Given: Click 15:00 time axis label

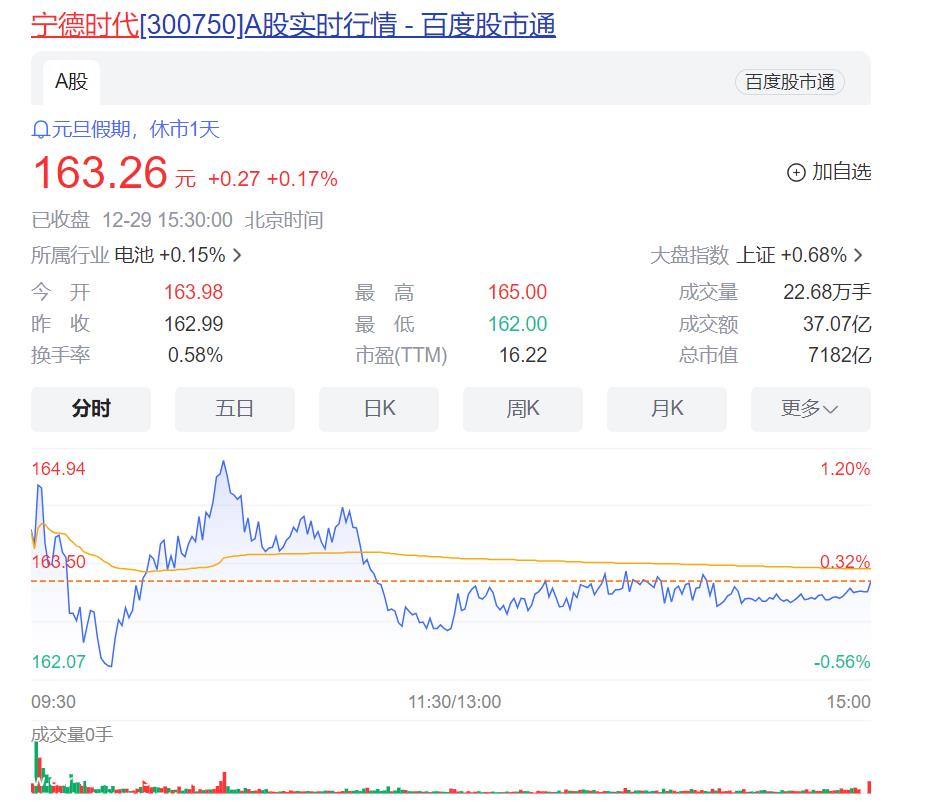Looking at the screenshot, I should coord(848,701).
